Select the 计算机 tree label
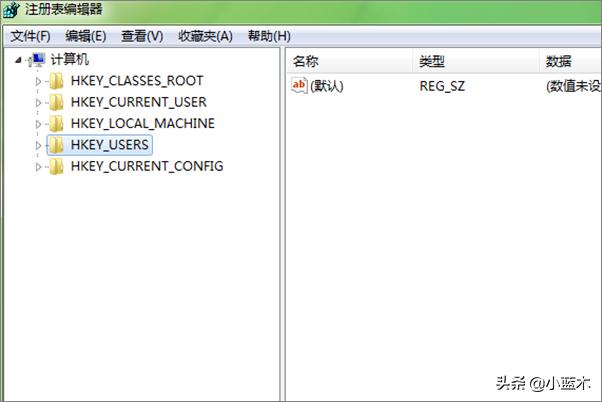 pos(69,60)
